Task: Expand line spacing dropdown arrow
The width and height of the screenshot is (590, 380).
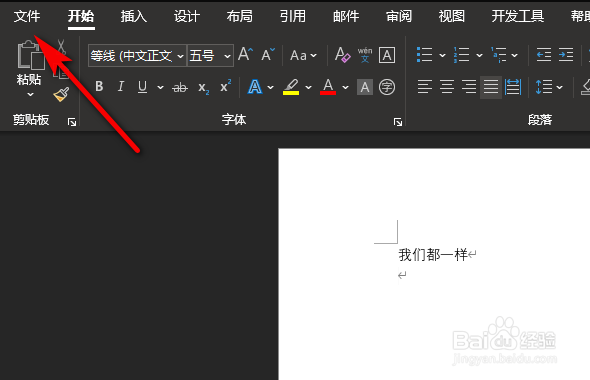Action: tap(560, 88)
